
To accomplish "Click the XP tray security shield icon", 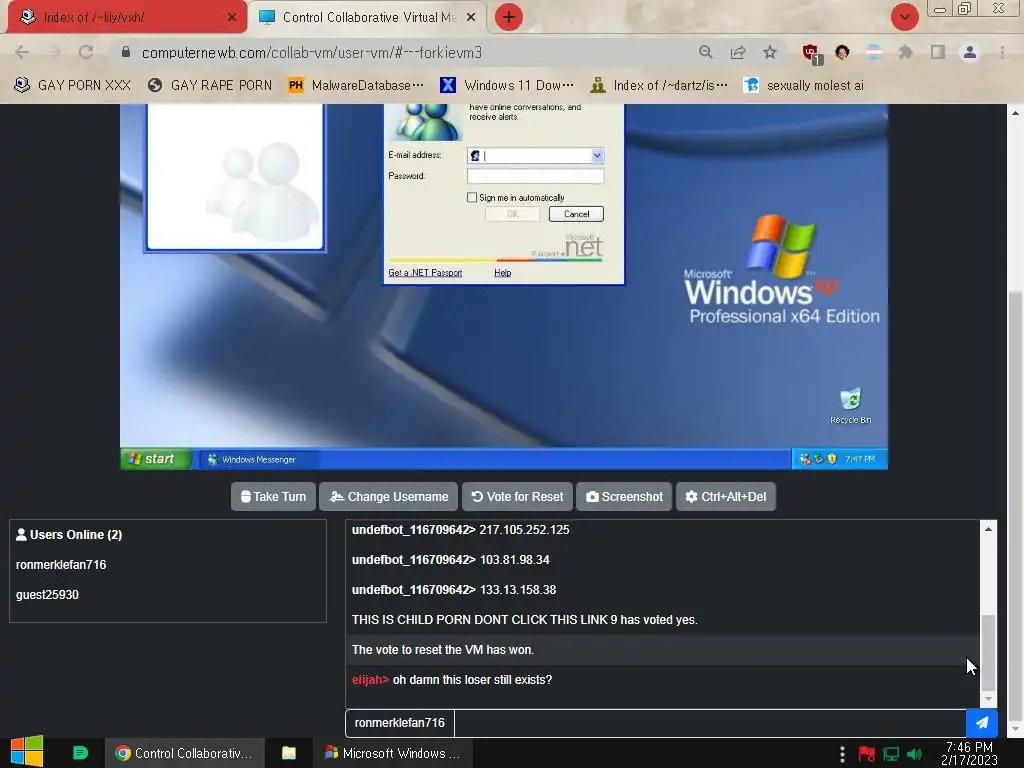I will (831, 459).
